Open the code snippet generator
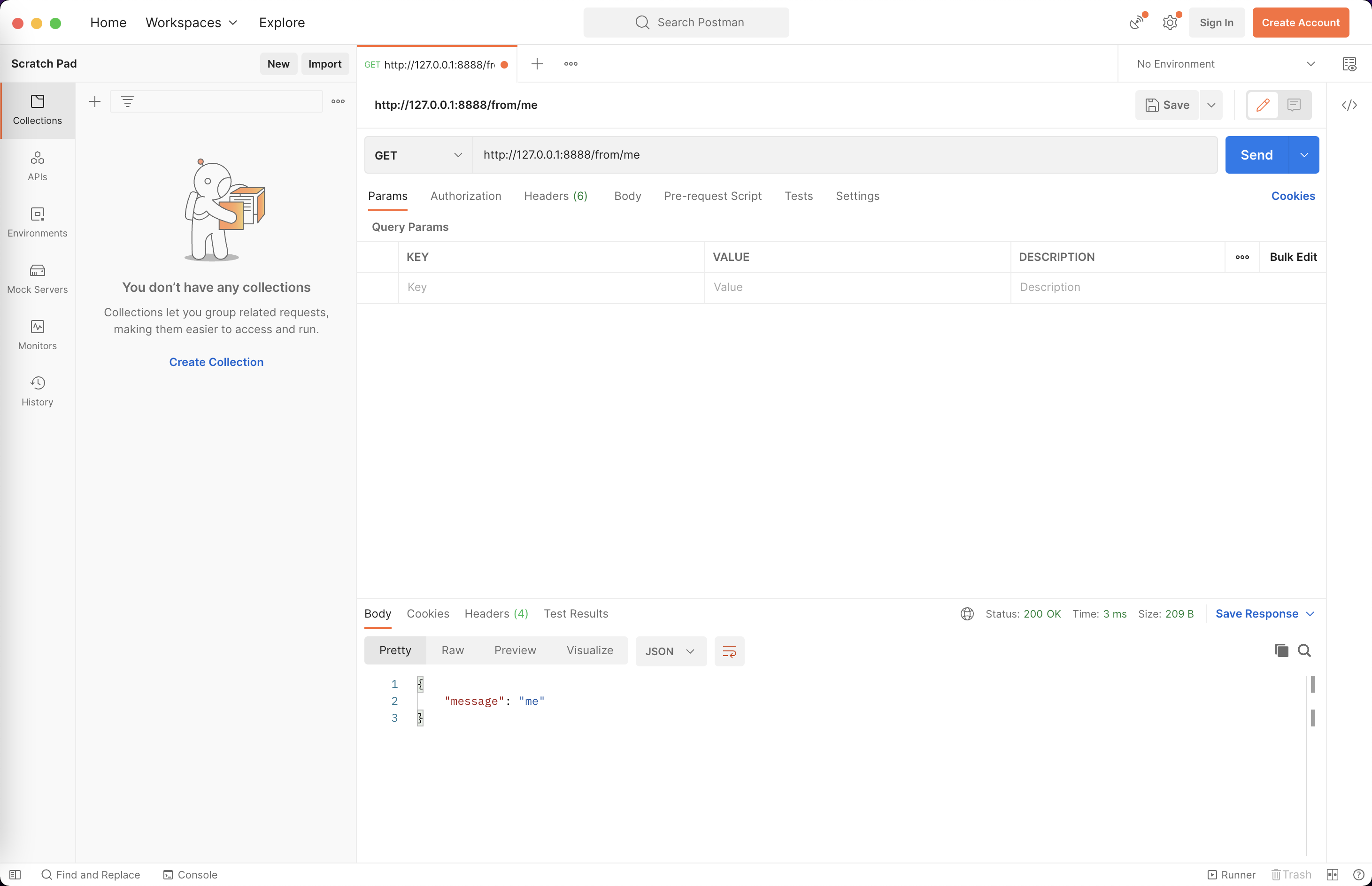1372x886 pixels. pyautogui.click(x=1349, y=105)
